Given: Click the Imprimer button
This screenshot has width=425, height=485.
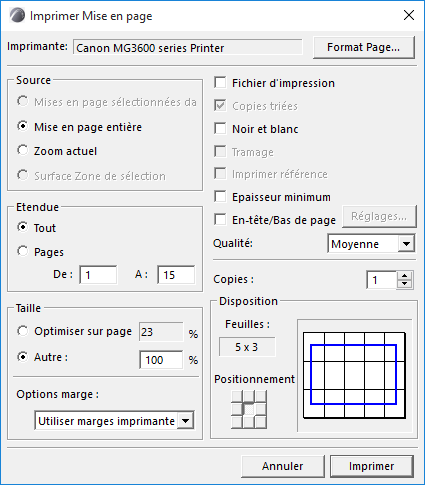Looking at the screenshot, I should point(372,466).
